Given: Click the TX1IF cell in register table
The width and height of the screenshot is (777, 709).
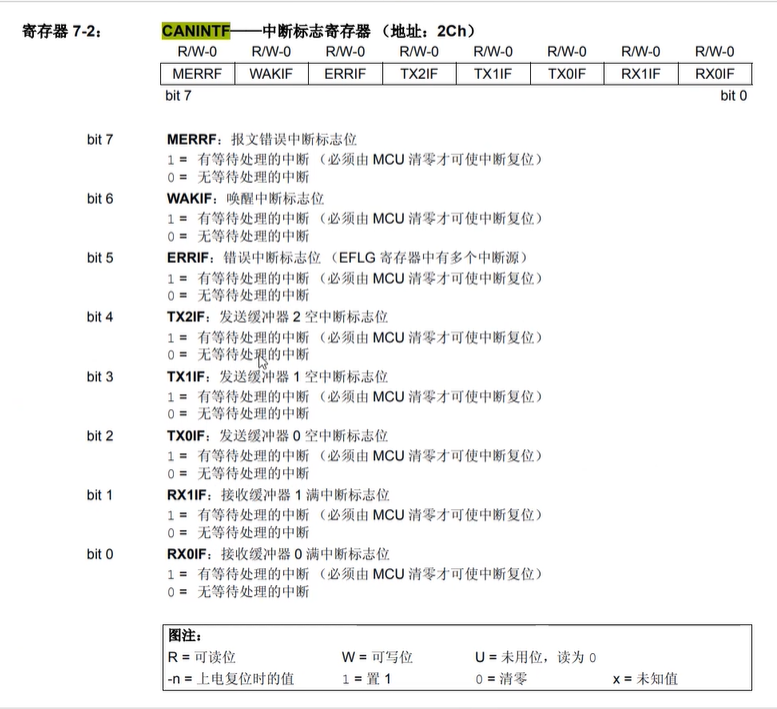Looking at the screenshot, I should 493,74.
